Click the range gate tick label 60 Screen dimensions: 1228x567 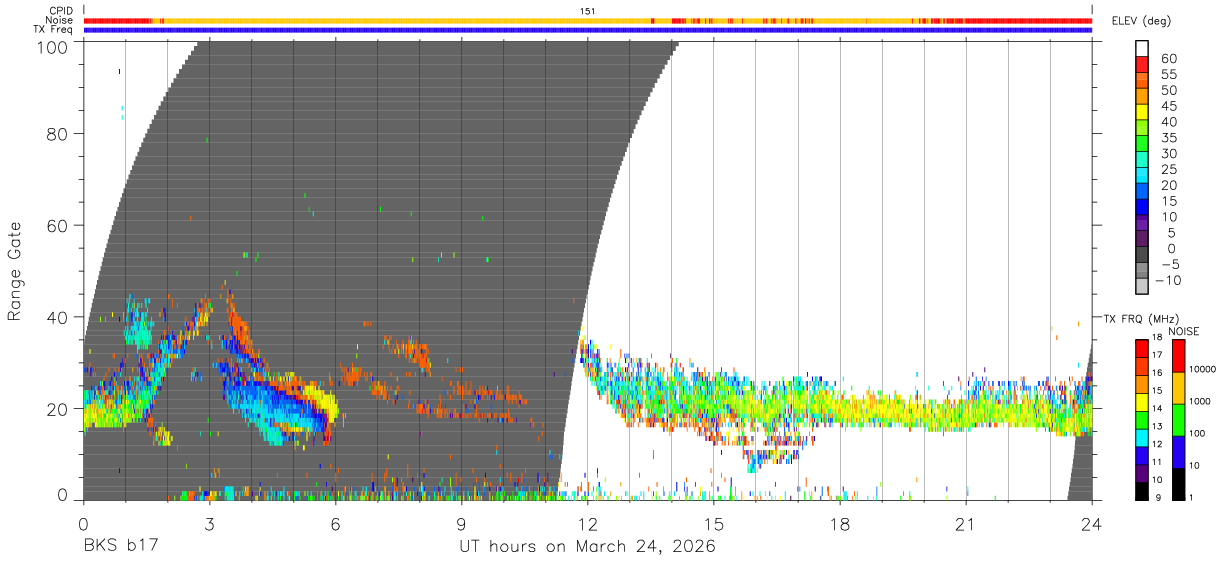(58, 225)
